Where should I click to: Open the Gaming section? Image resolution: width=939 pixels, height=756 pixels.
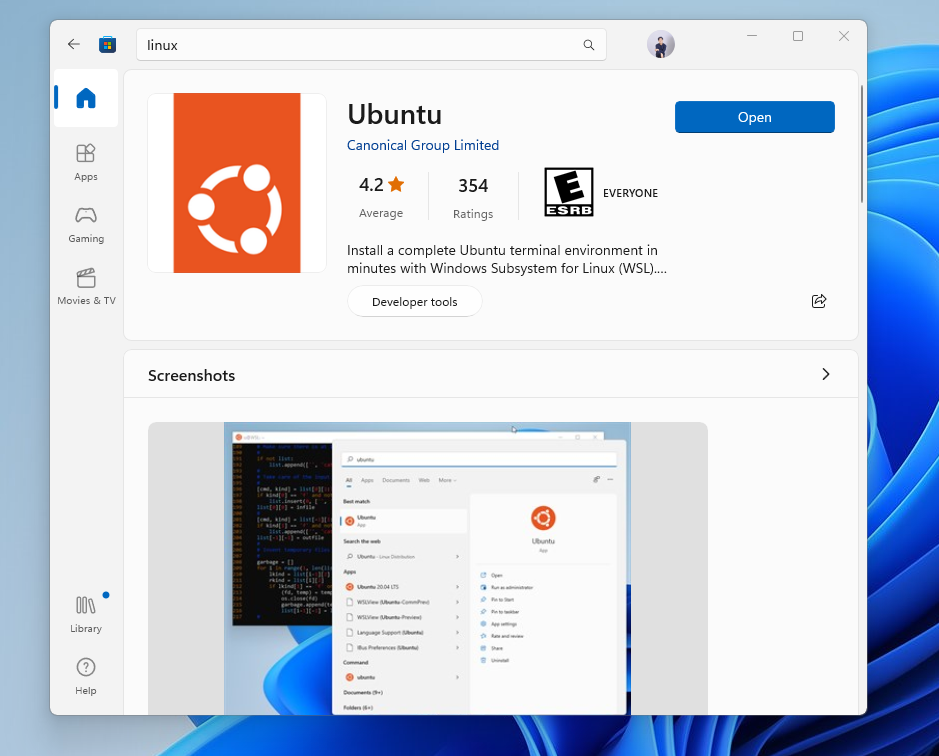[86, 225]
